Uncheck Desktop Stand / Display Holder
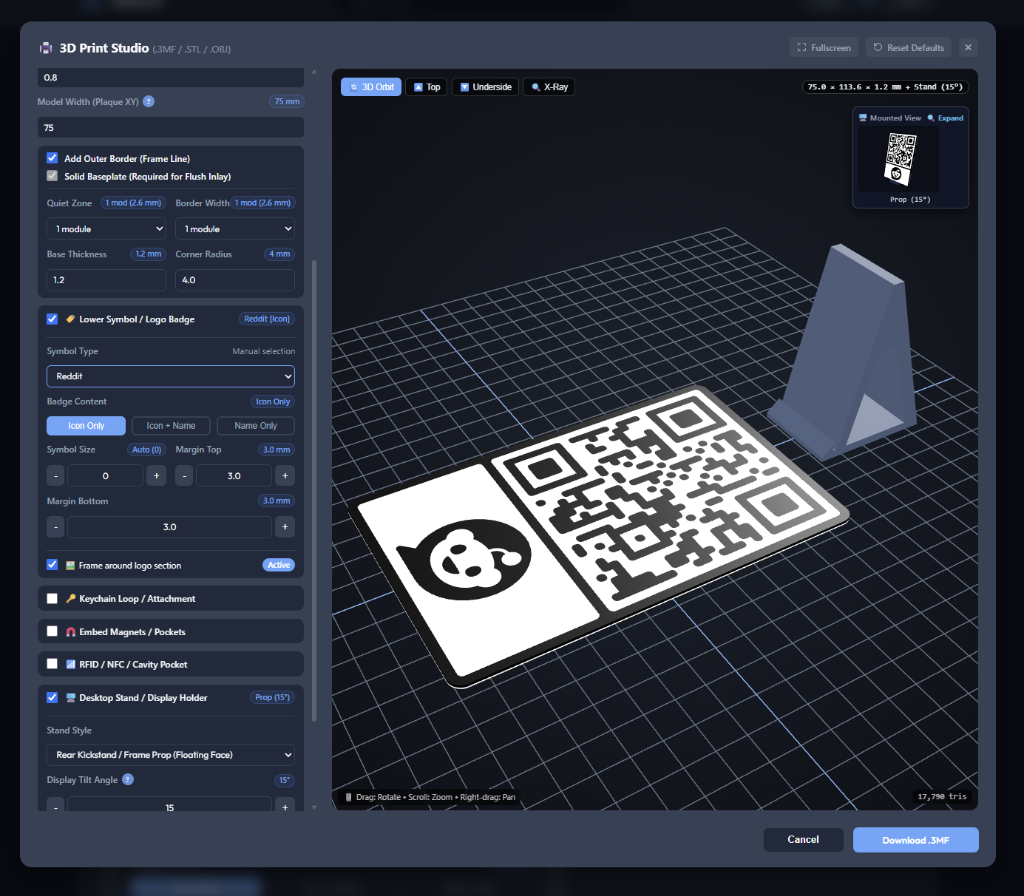This screenshot has width=1024, height=896. (52, 697)
